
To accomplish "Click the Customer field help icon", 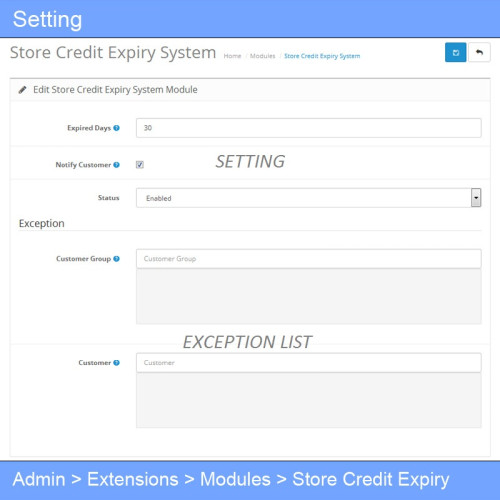I will tap(116, 363).
